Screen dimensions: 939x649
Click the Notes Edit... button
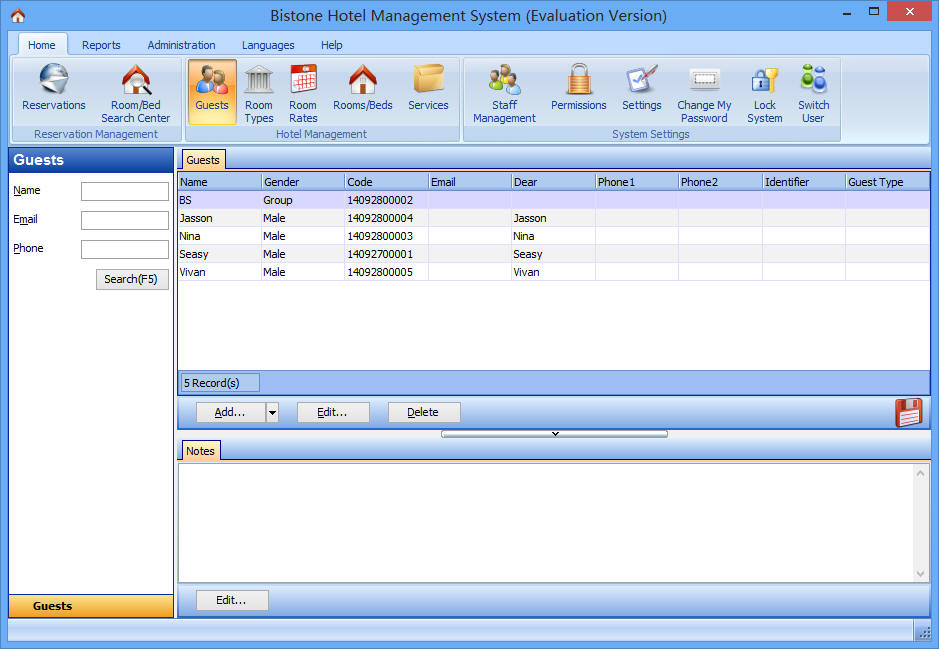(x=232, y=601)
